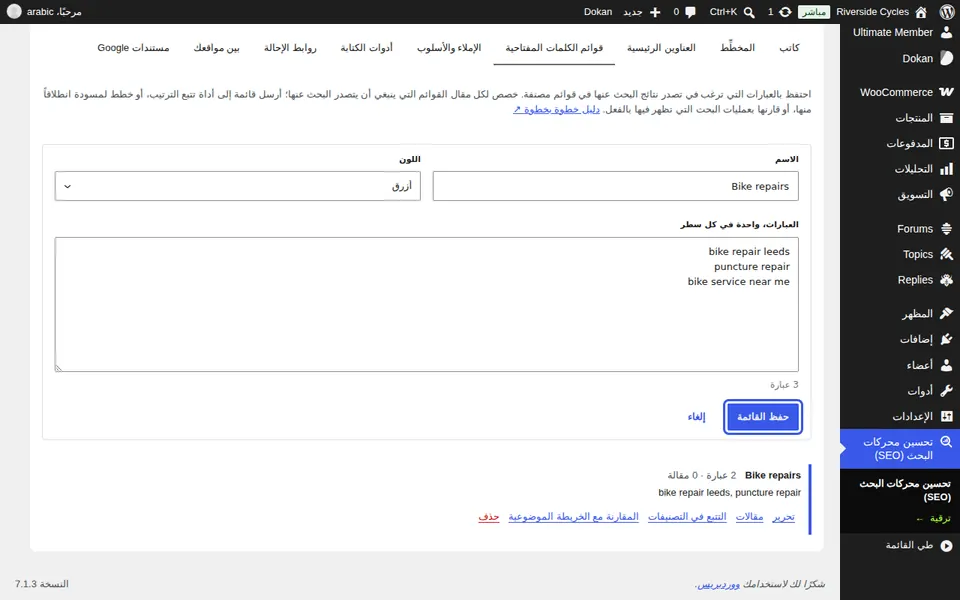Click the appearance brush icon (المظهر)

(x=946, y=314)
